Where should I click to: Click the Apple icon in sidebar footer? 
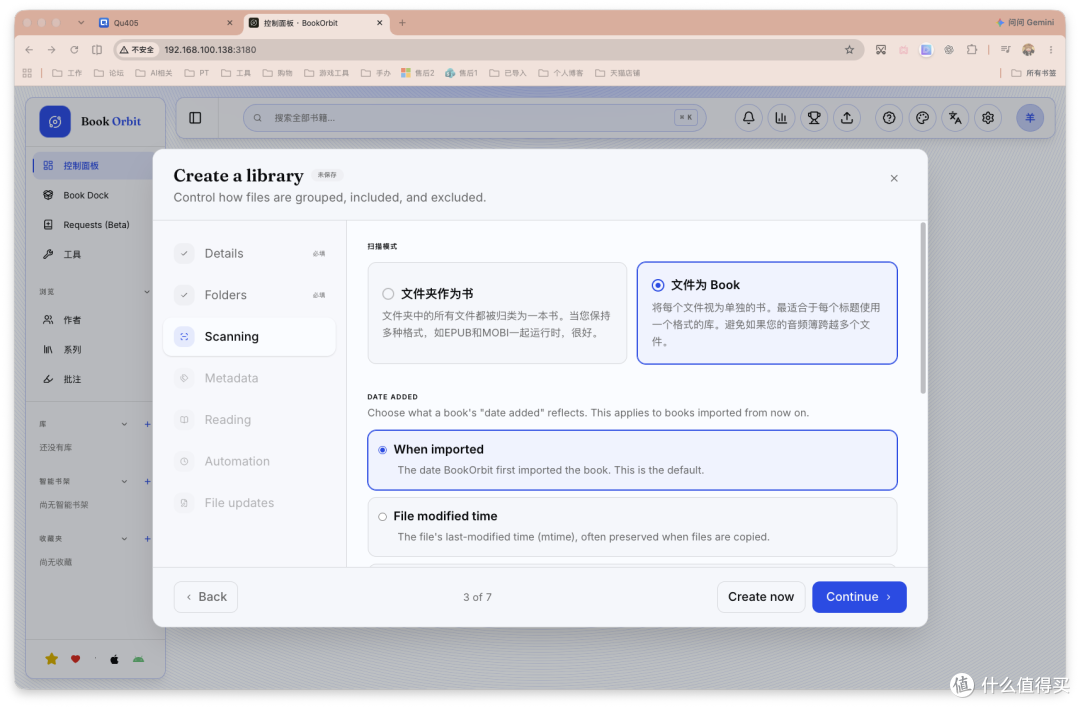click(x=114, y=659)
